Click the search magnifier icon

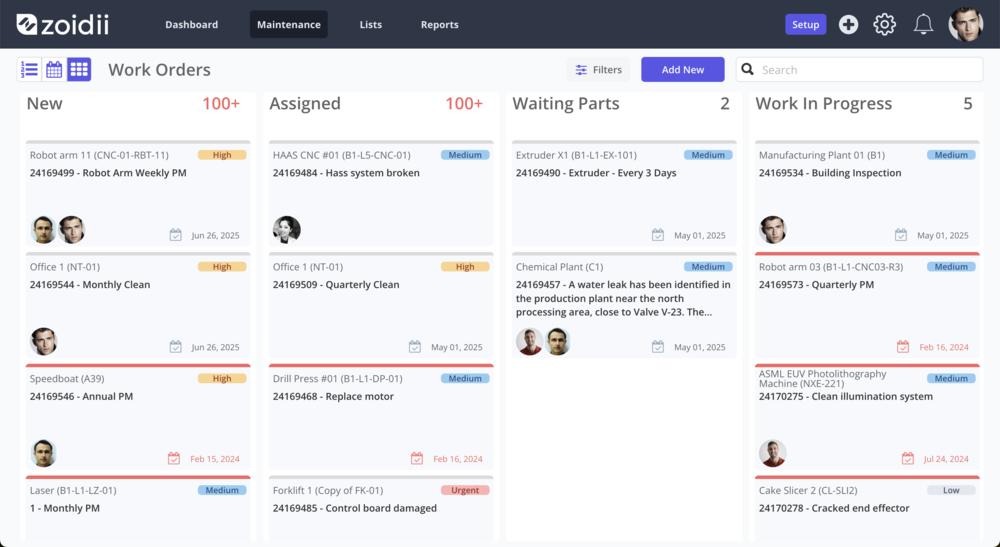pos(747,69)
